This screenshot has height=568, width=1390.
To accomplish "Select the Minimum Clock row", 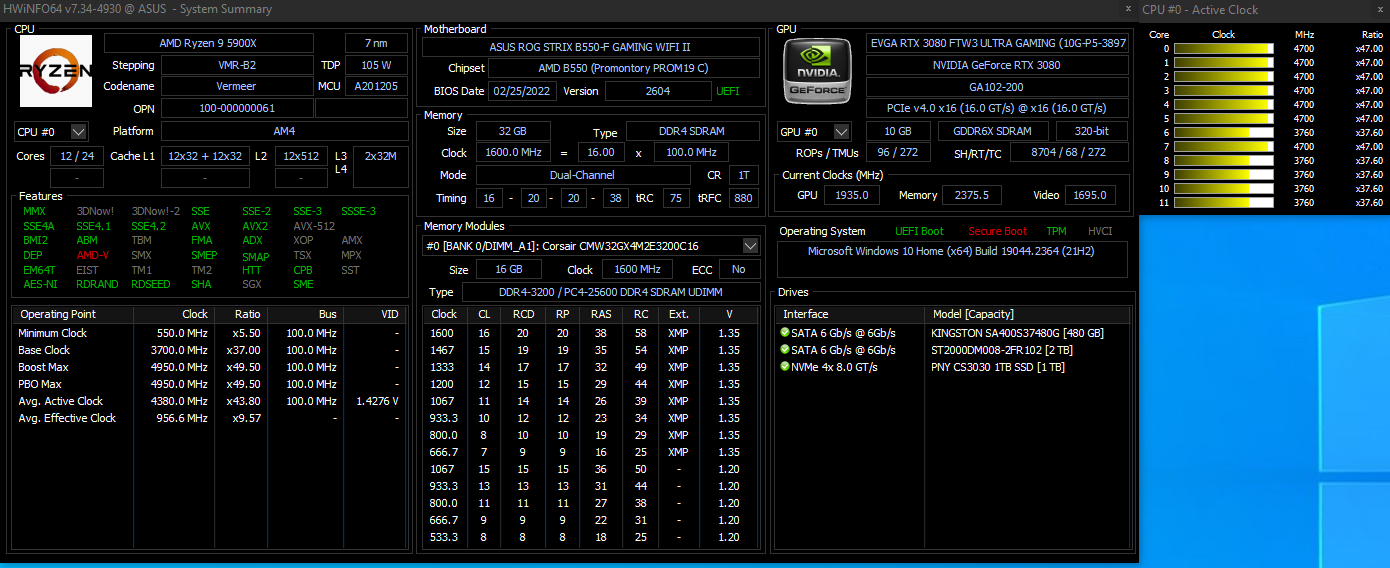I will pos(210,333).
